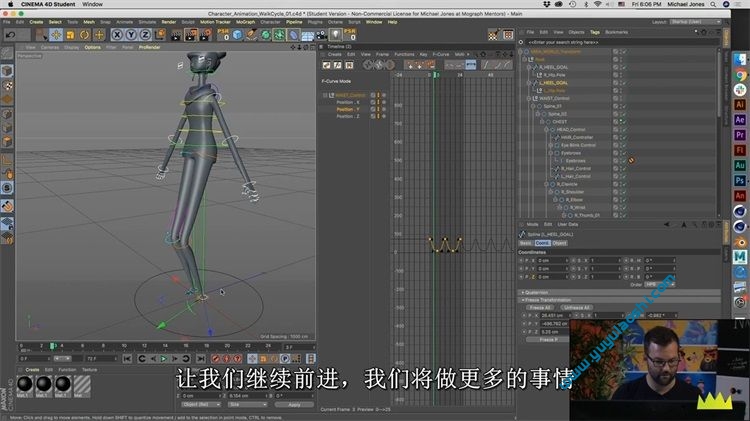Viewport: 750px width, 421px height.
Task: Collapse the R_HEEL_GOAL tree node
Action: click(x=529, y=67)
